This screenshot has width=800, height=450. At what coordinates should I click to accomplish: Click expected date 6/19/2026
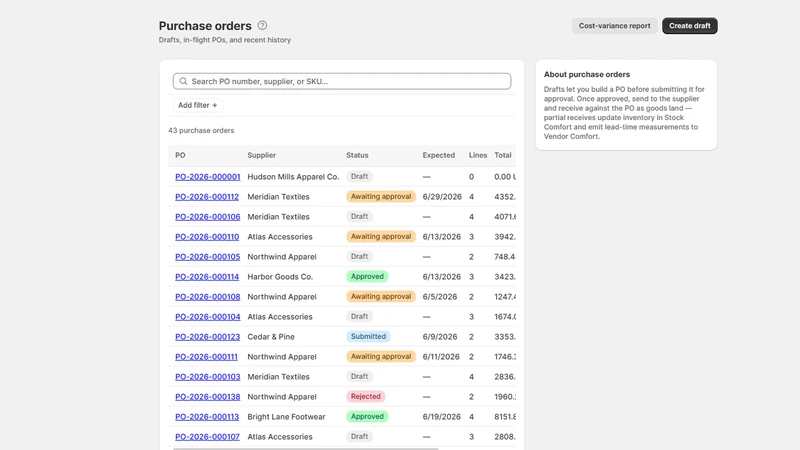[x=442, y=417]
